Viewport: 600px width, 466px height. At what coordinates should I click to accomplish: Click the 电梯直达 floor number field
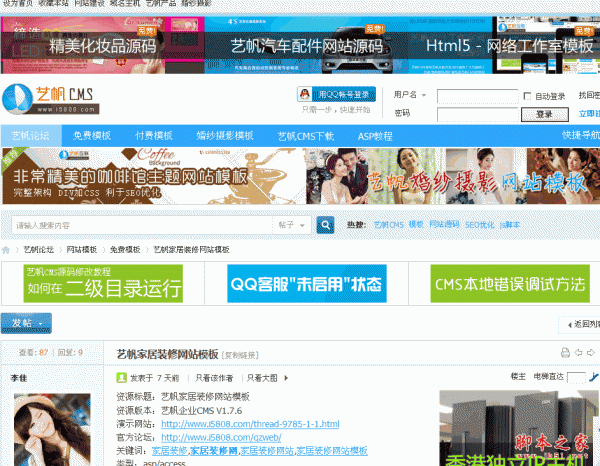pyautogui.click(x=576, y=377)
